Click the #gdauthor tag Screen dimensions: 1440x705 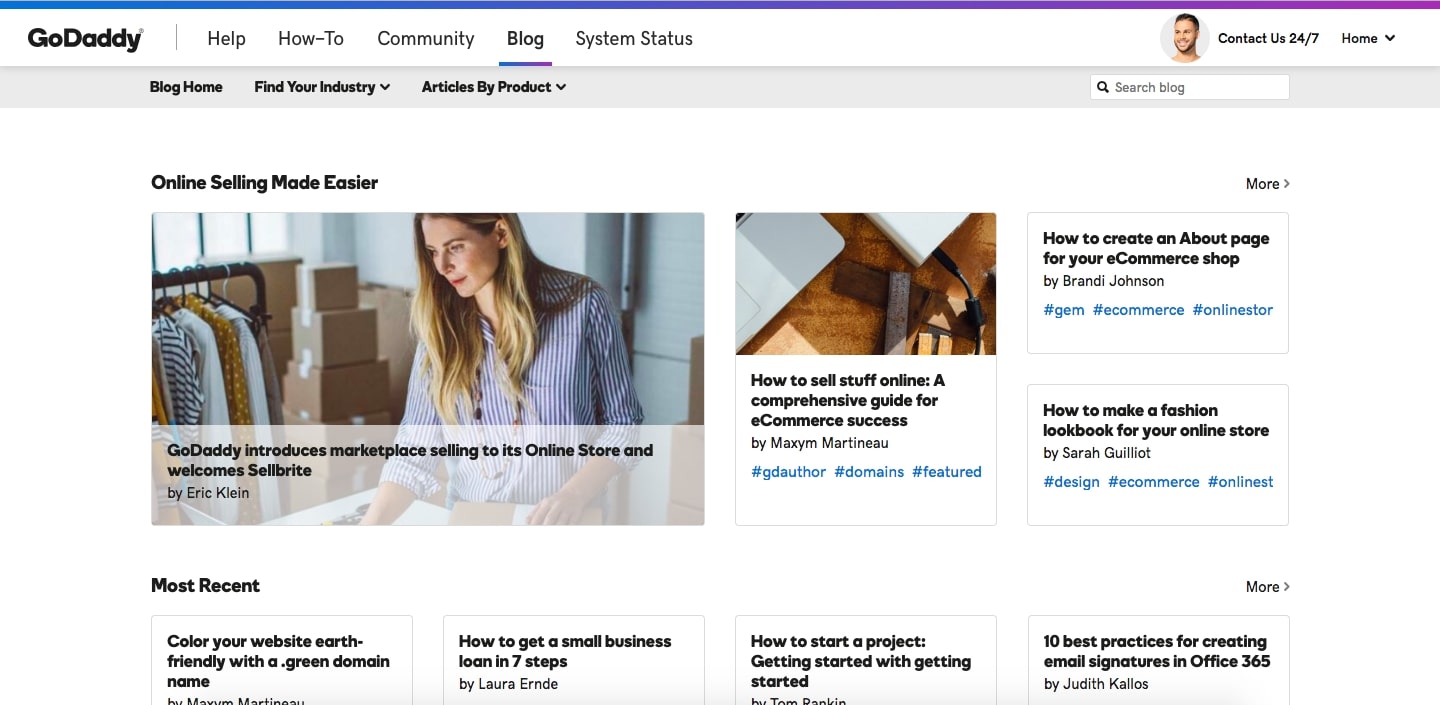(x=788, y=472)
